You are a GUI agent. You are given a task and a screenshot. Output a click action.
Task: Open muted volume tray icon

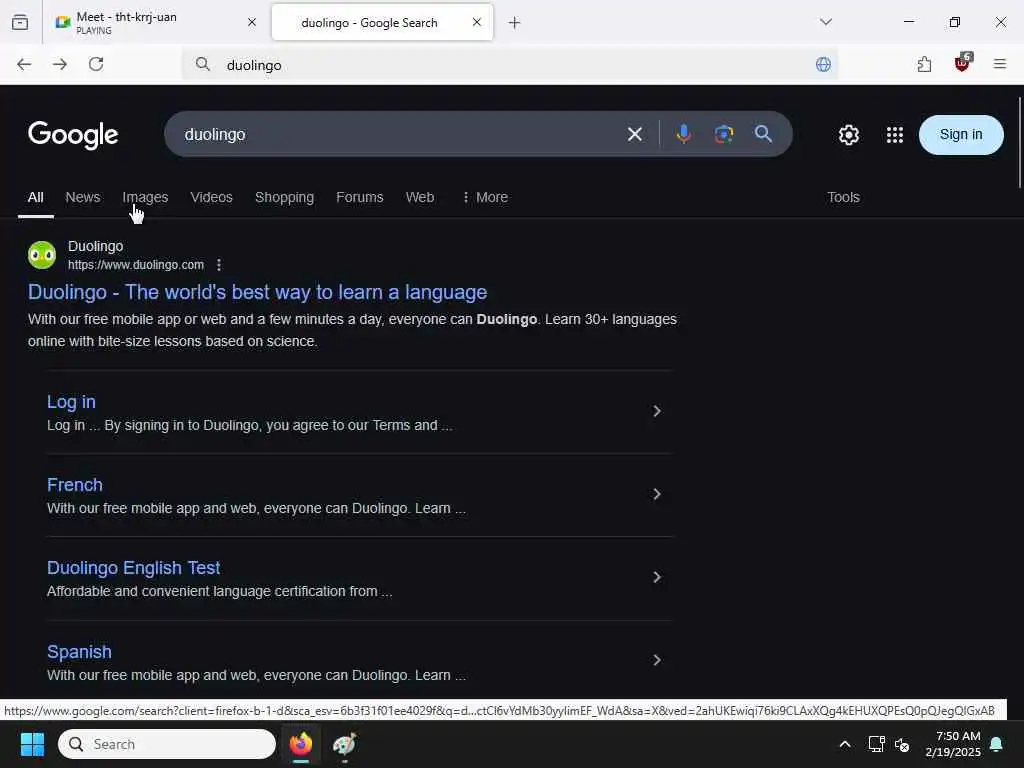click(902, 744)
